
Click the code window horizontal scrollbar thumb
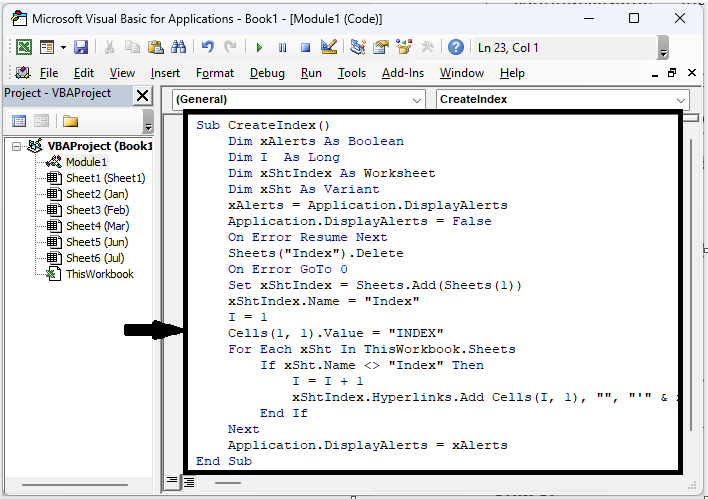pyautogui.click(x=228, y=483)
